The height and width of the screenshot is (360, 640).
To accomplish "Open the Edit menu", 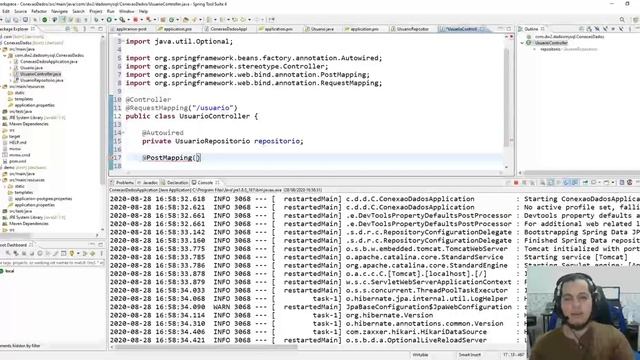I will 6,11.
